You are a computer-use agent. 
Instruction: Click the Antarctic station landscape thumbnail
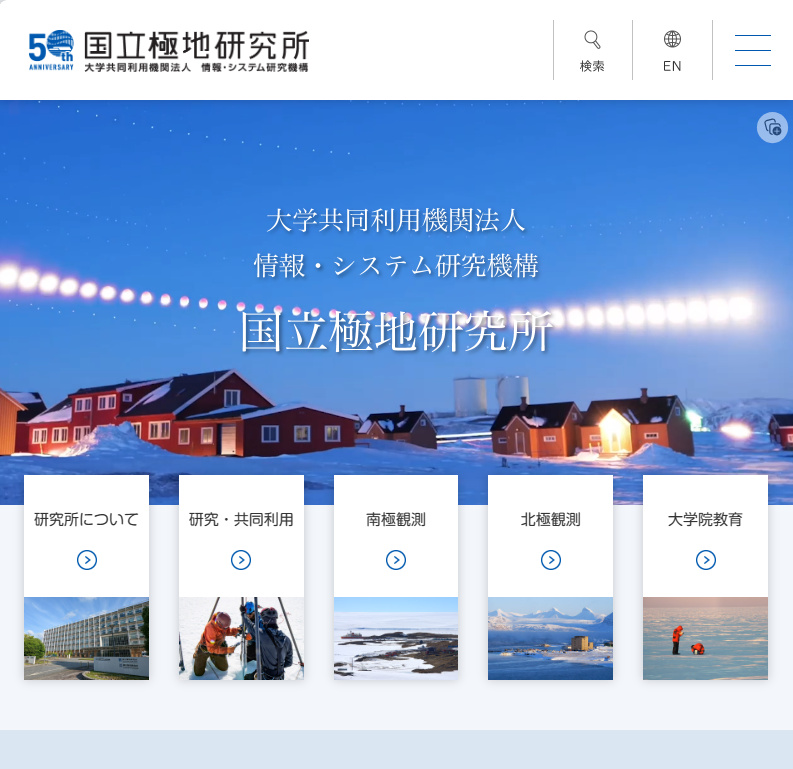pos(396,638)
